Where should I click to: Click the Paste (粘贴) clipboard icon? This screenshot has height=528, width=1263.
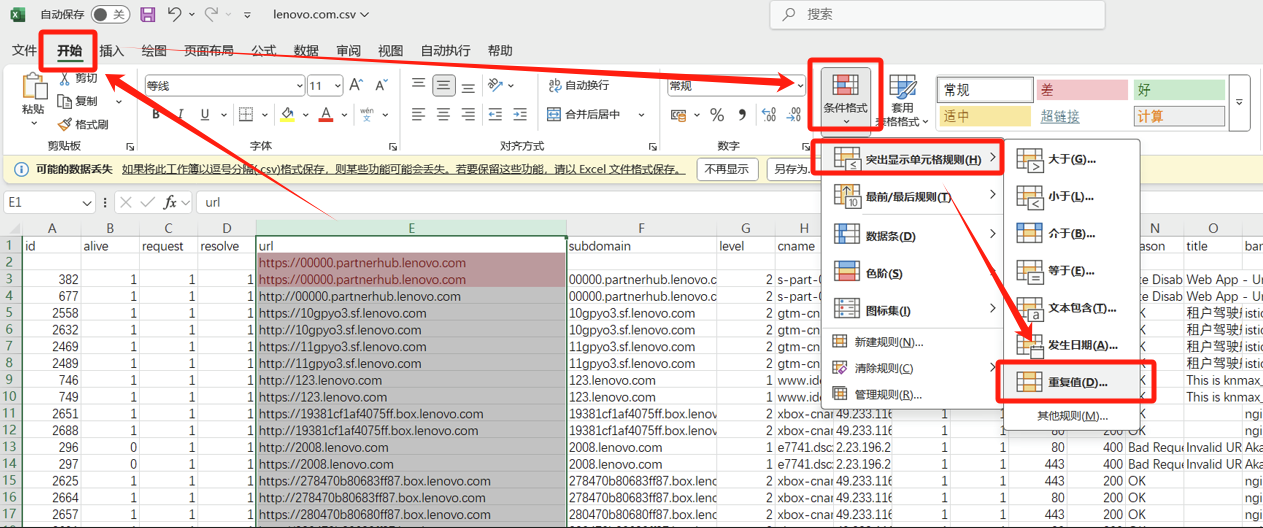33,85
